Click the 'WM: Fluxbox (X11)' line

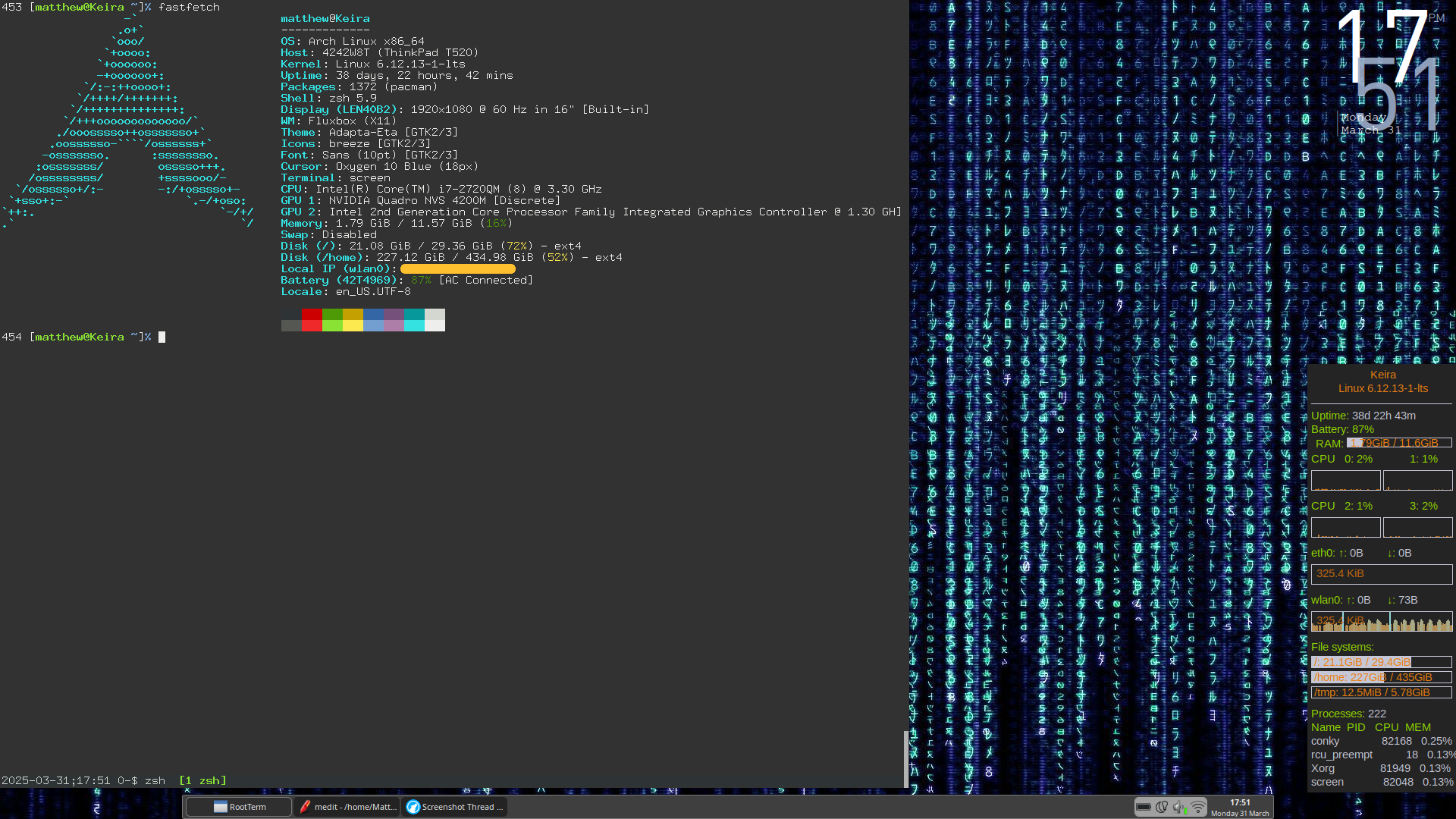point(339,121)
